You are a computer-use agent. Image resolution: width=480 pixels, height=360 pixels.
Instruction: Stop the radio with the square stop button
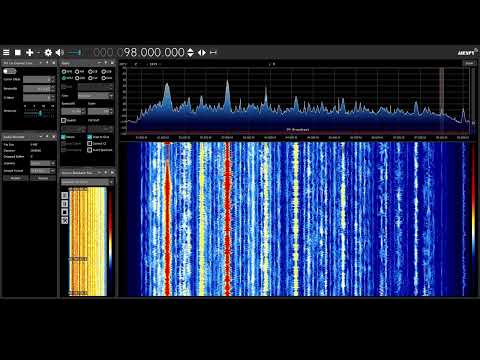point(18,53)
